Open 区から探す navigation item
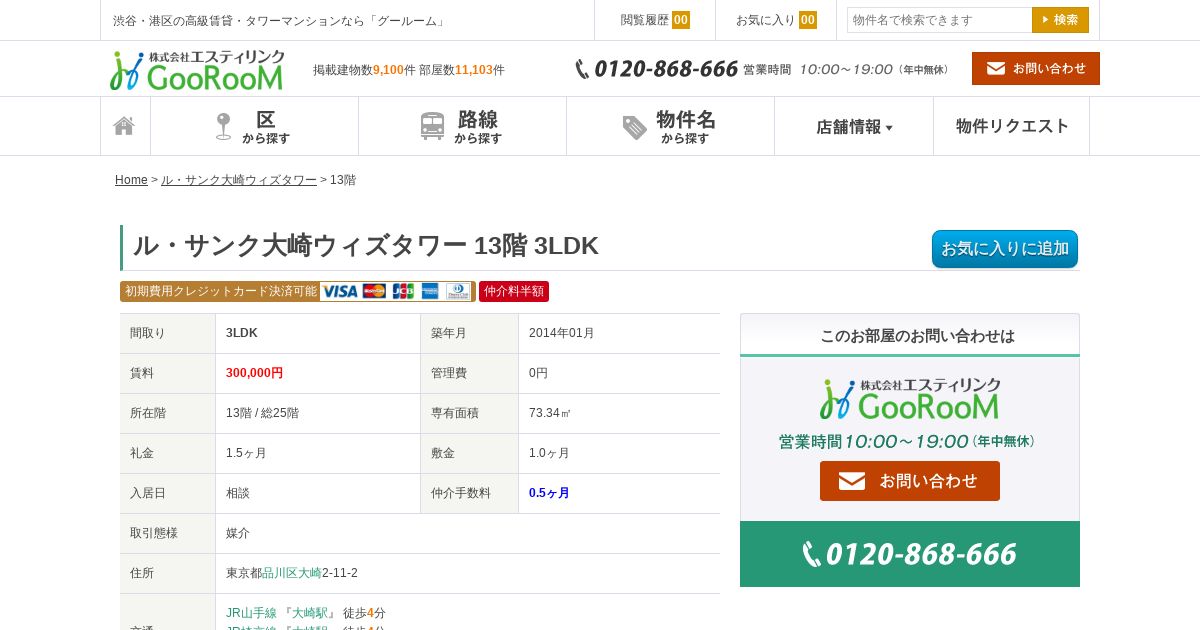 254,126
